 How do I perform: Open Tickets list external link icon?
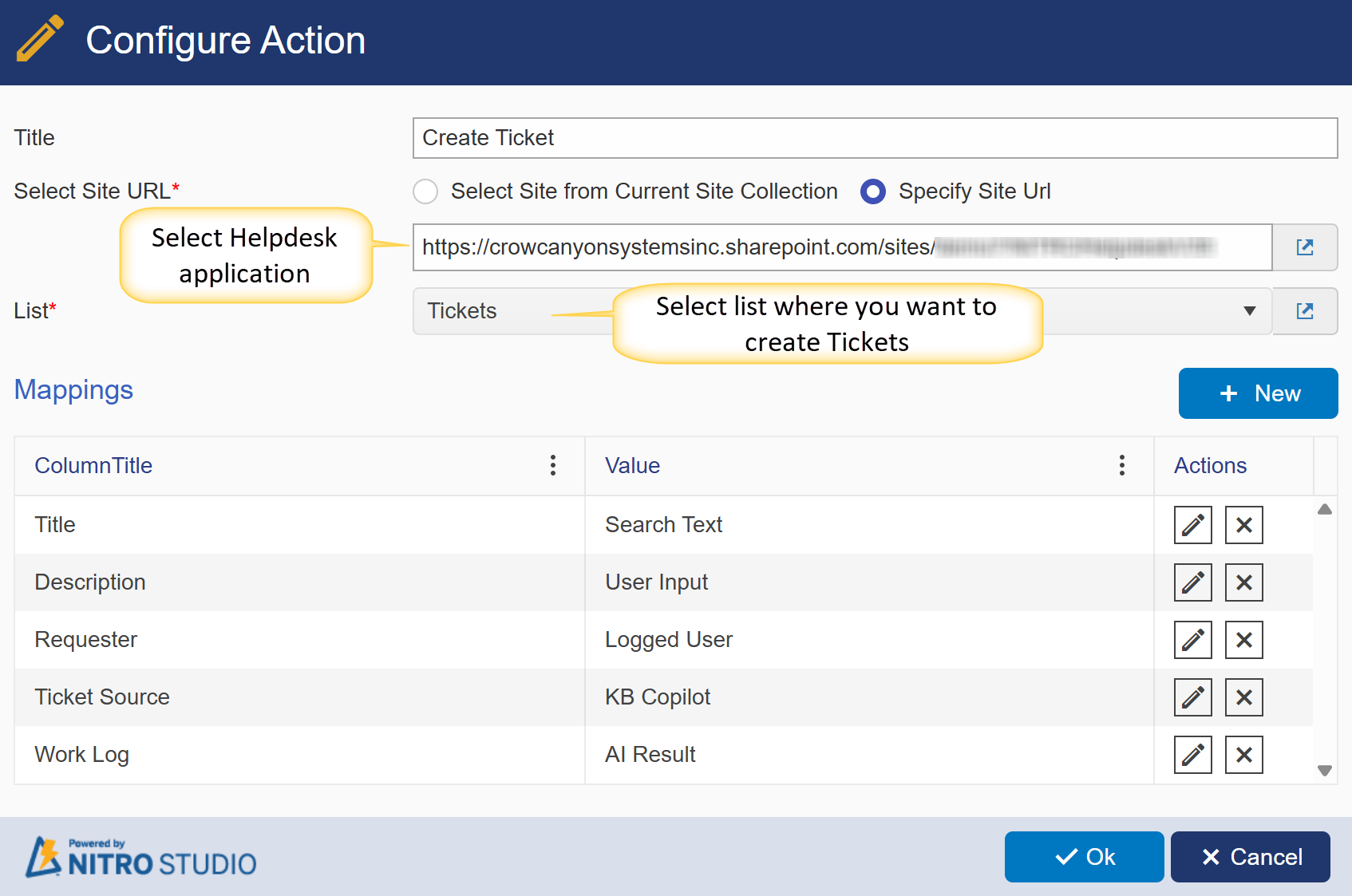pos(1305,311)
